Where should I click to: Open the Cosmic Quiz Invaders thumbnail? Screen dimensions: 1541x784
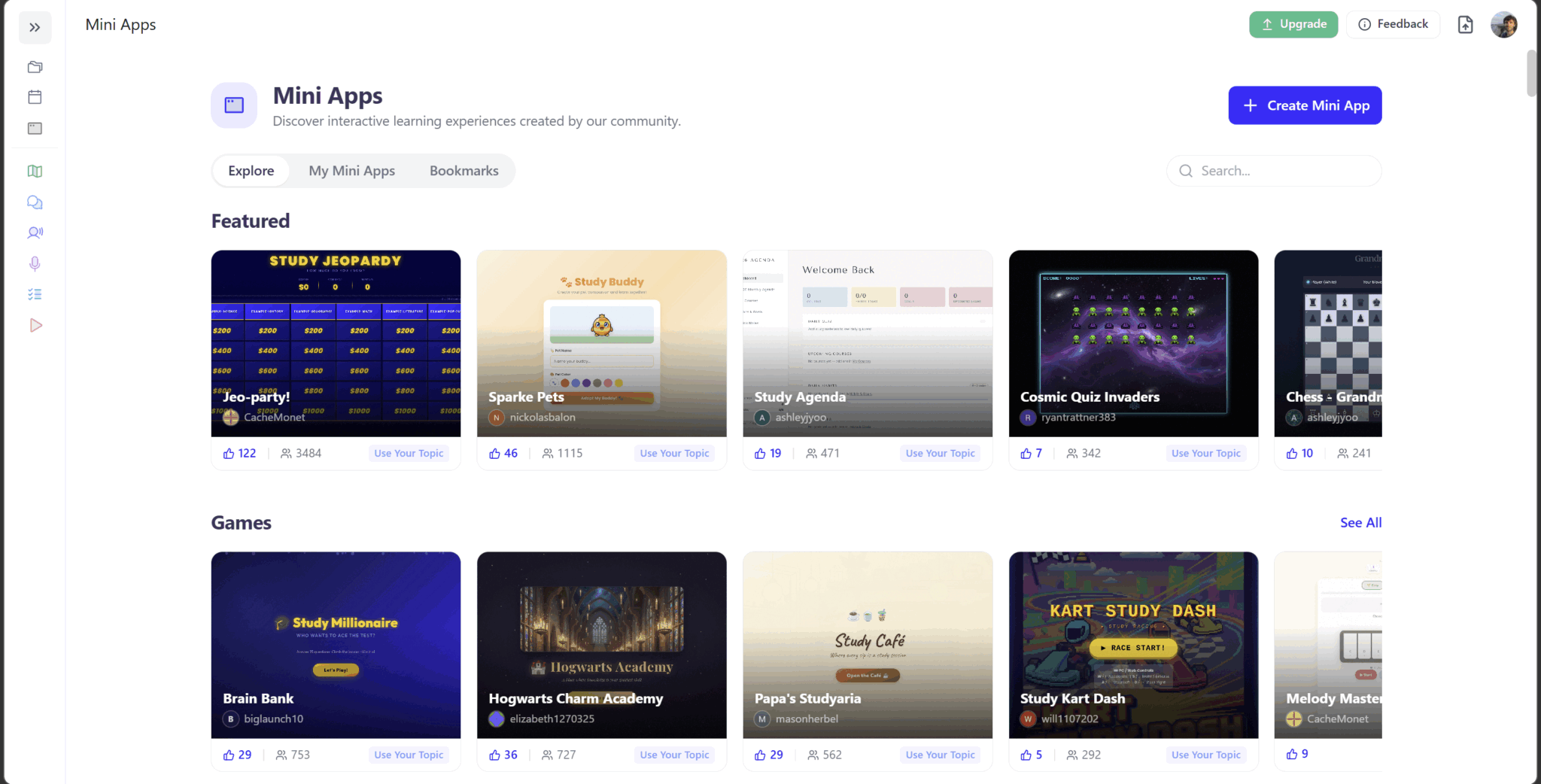coord(1133,343)
